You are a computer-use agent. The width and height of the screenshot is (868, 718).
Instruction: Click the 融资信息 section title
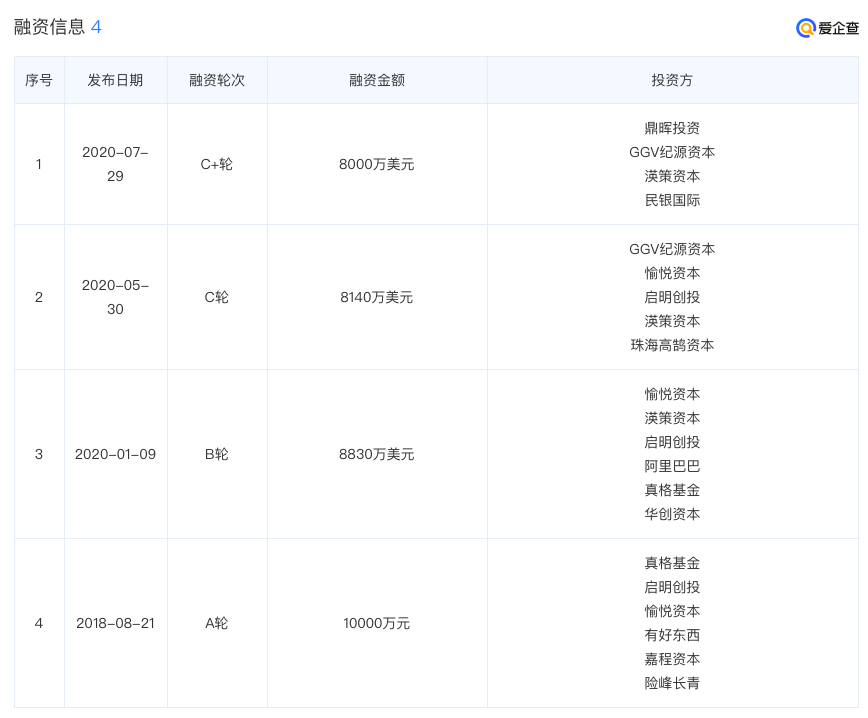pyautogui.click(x=49, y=27)
